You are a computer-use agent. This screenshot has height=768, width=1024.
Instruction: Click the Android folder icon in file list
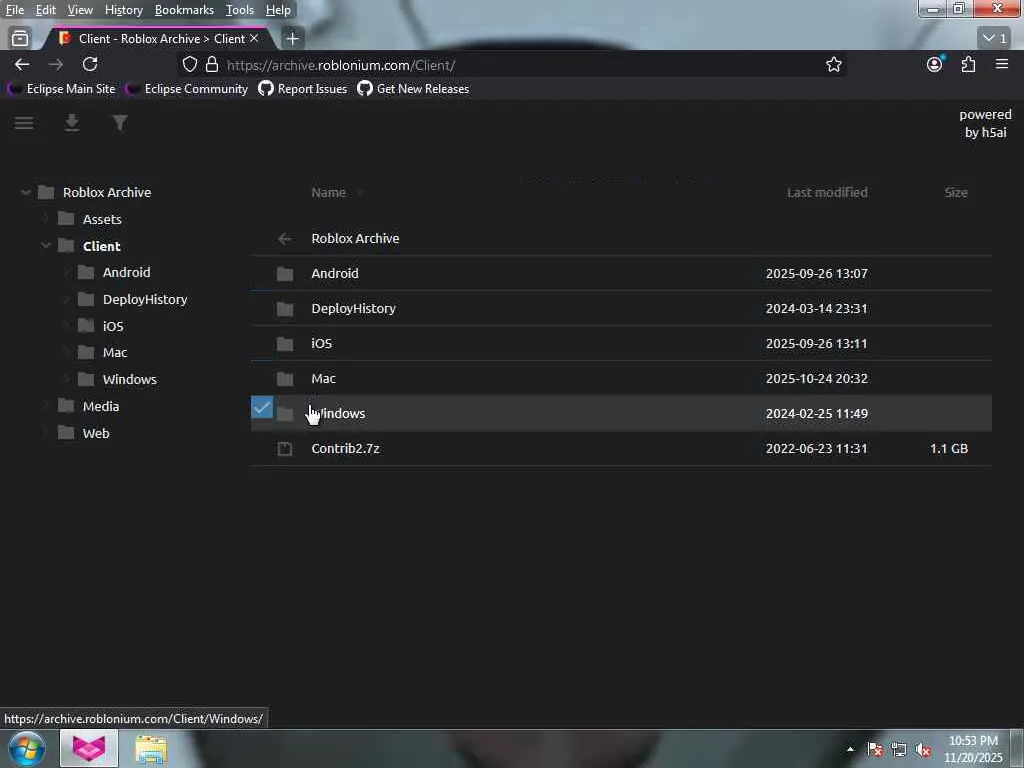[285, 274]
